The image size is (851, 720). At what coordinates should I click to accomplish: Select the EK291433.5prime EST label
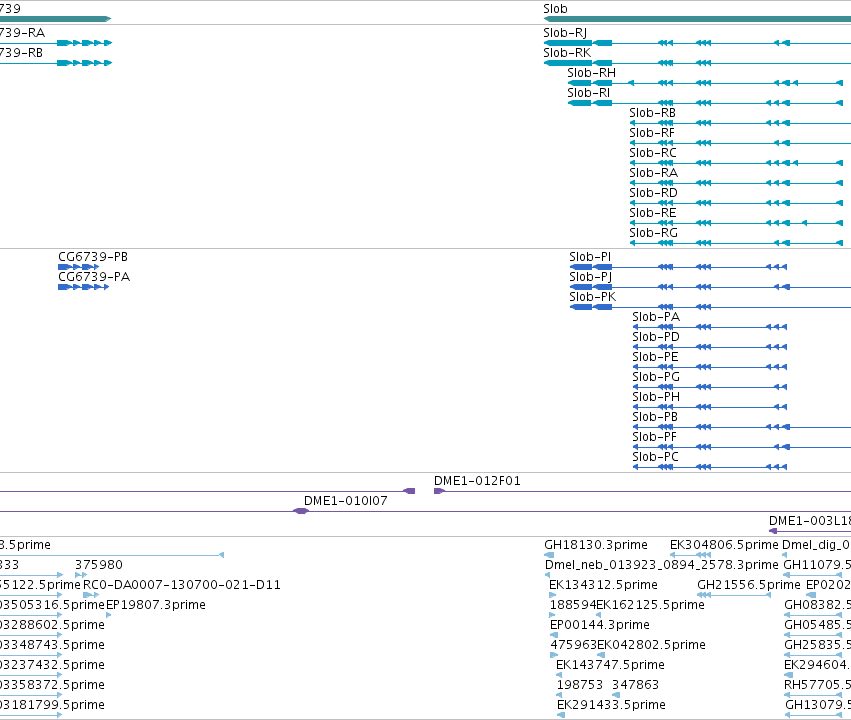click(611, 706)
